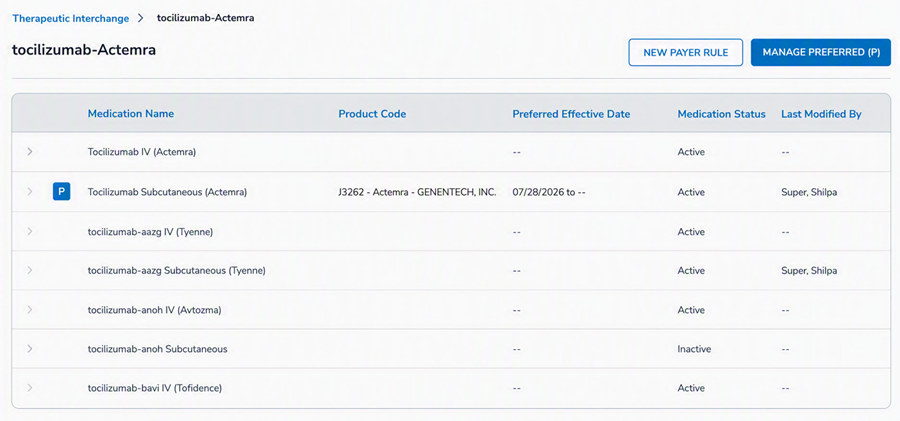This screenshot has width=900, height=421.
Task: Expand the tocilizumab-aazg IV (Tyenne) row
Action: pyautogui.click(x=30, y=231)
